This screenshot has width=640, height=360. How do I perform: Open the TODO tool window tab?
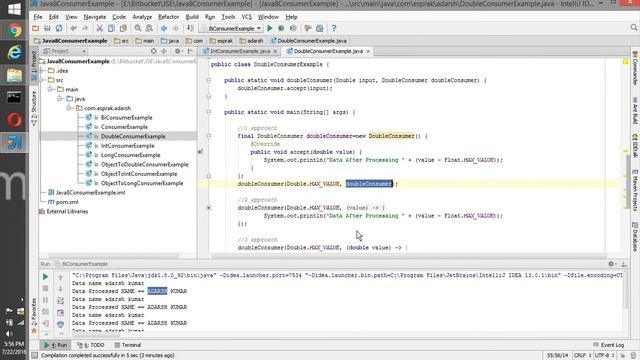pyautogui.click(x=91, y=345)
